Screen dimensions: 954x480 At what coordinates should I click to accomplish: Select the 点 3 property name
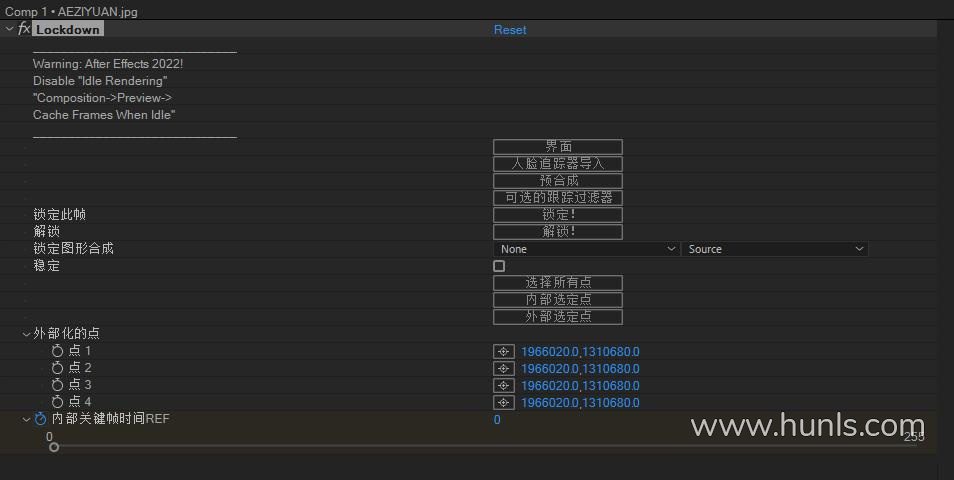[79, 385]
